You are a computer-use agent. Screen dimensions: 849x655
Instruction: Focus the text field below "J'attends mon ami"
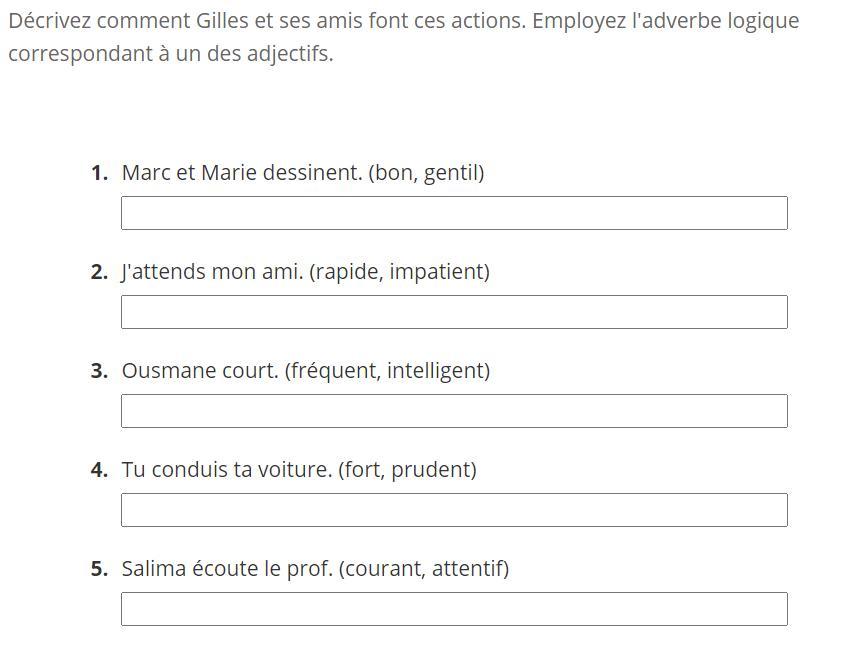(454, 312)
